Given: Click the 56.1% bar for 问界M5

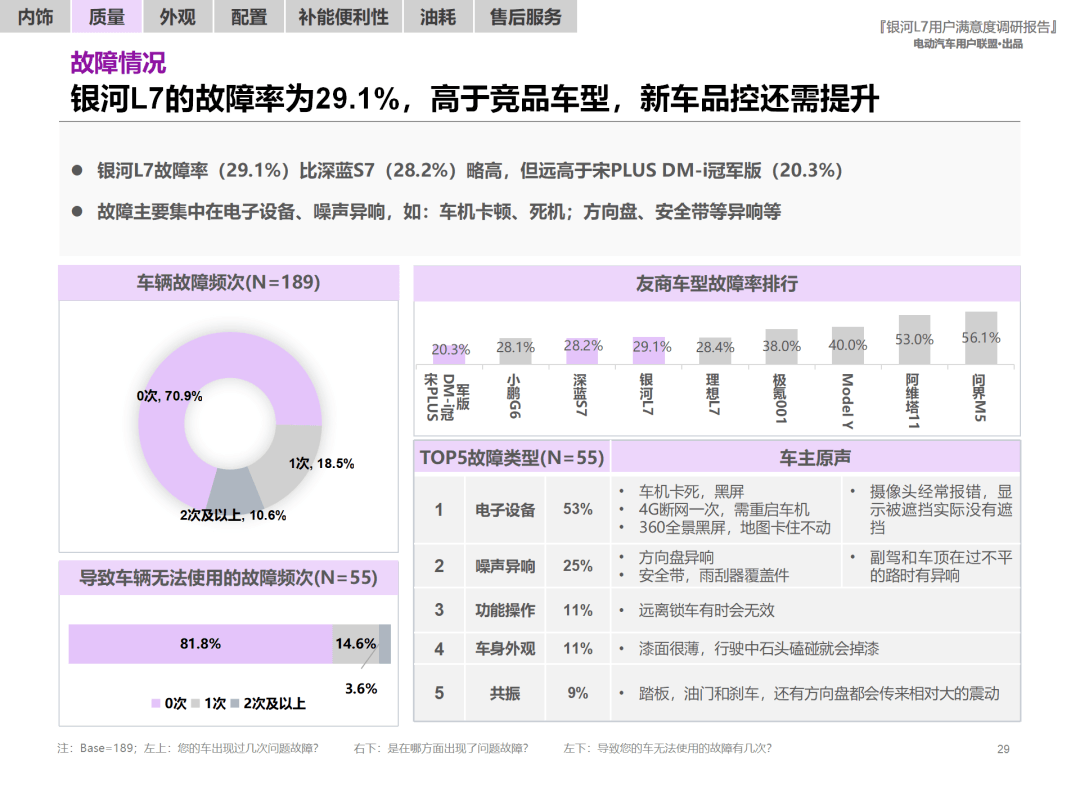Looking at the screenshot, I should 981,338.
